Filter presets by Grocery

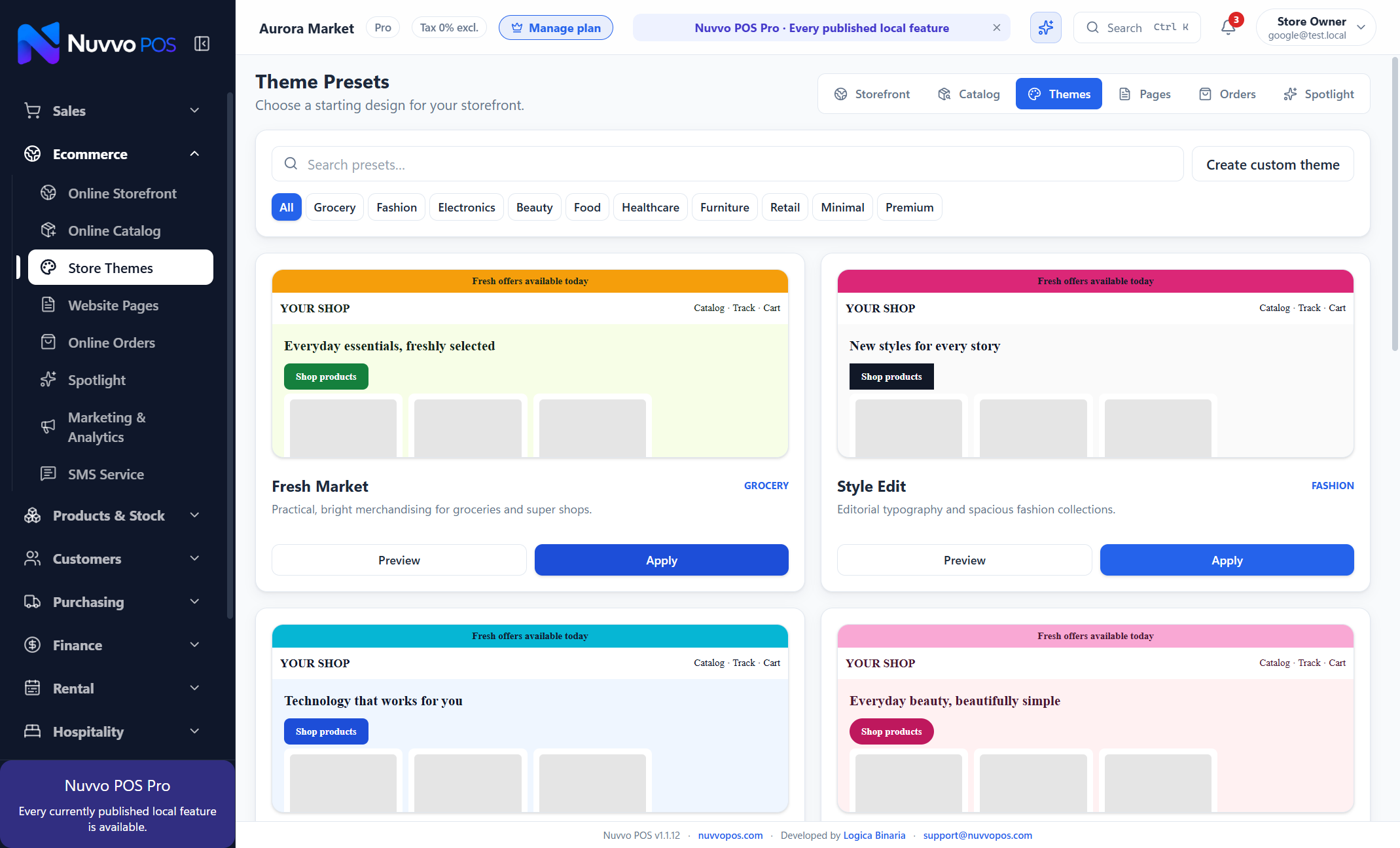pos(334,207)
